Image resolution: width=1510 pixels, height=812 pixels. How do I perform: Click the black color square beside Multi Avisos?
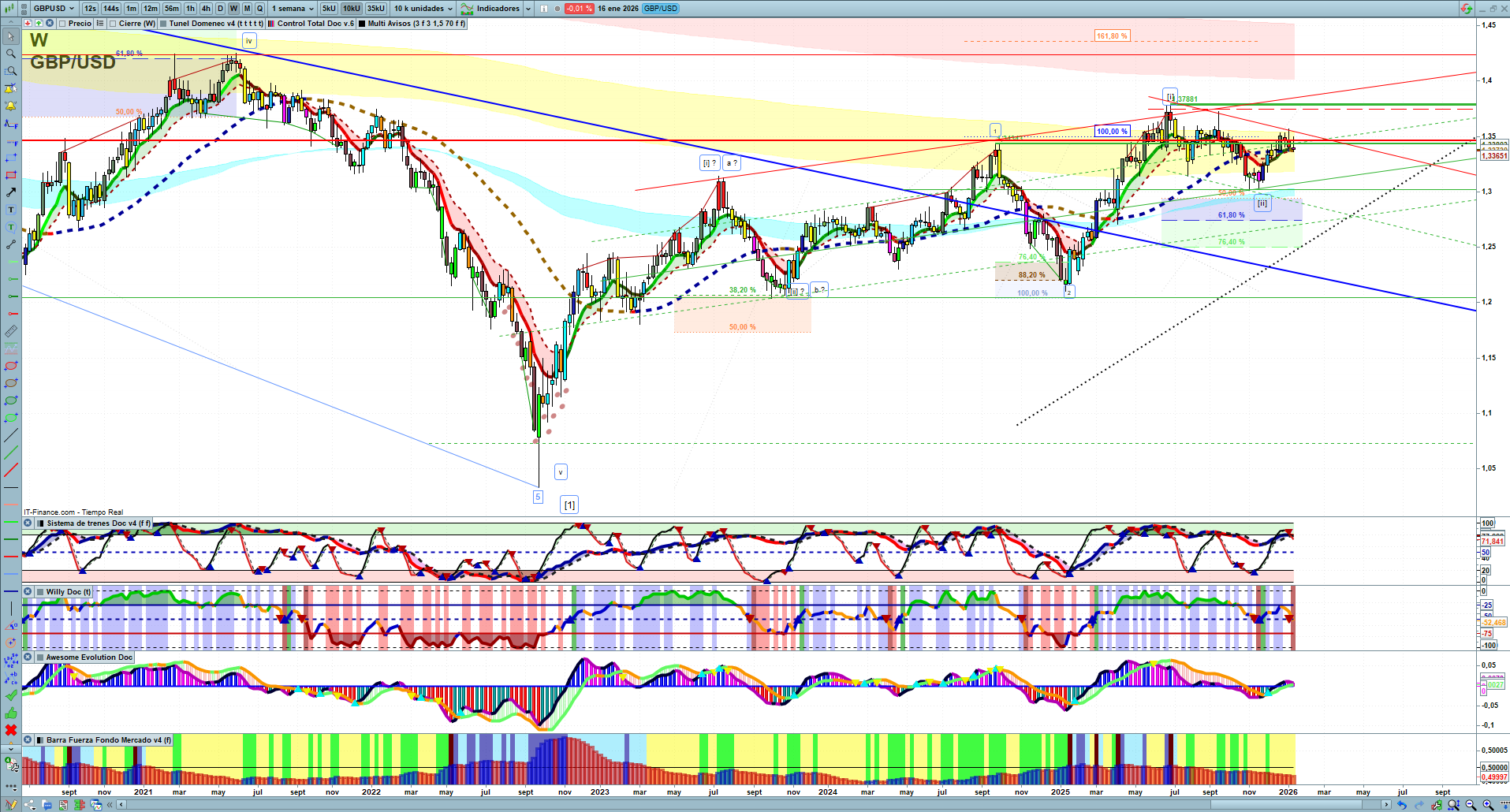(x=362, y=24)
